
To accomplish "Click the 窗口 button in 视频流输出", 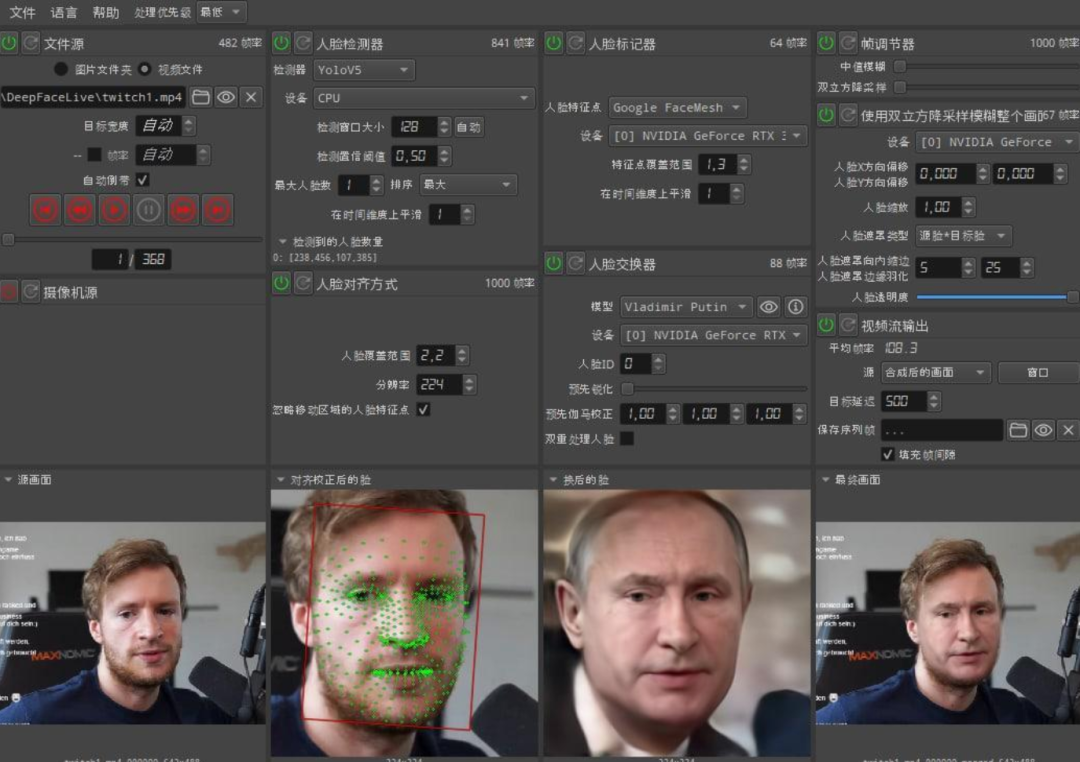I will click(1037, 372).
